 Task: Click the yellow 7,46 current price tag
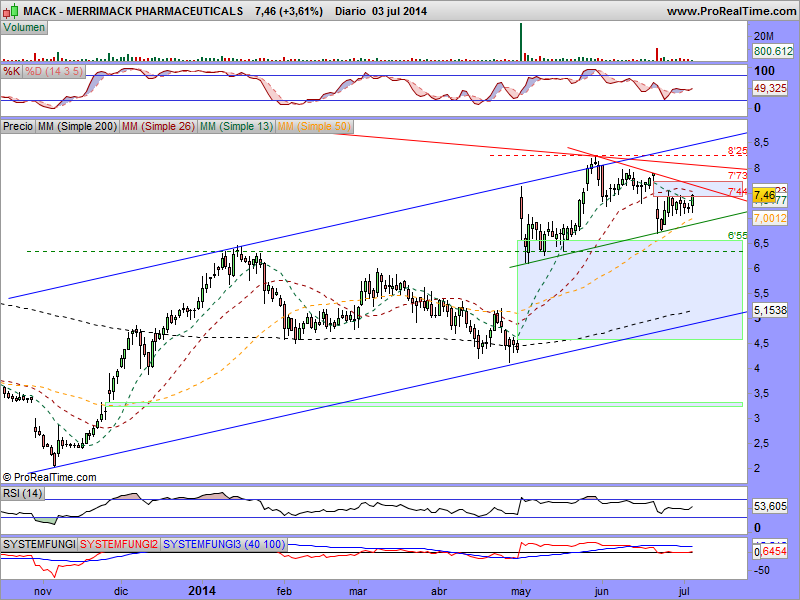click(x=764, y=195)
